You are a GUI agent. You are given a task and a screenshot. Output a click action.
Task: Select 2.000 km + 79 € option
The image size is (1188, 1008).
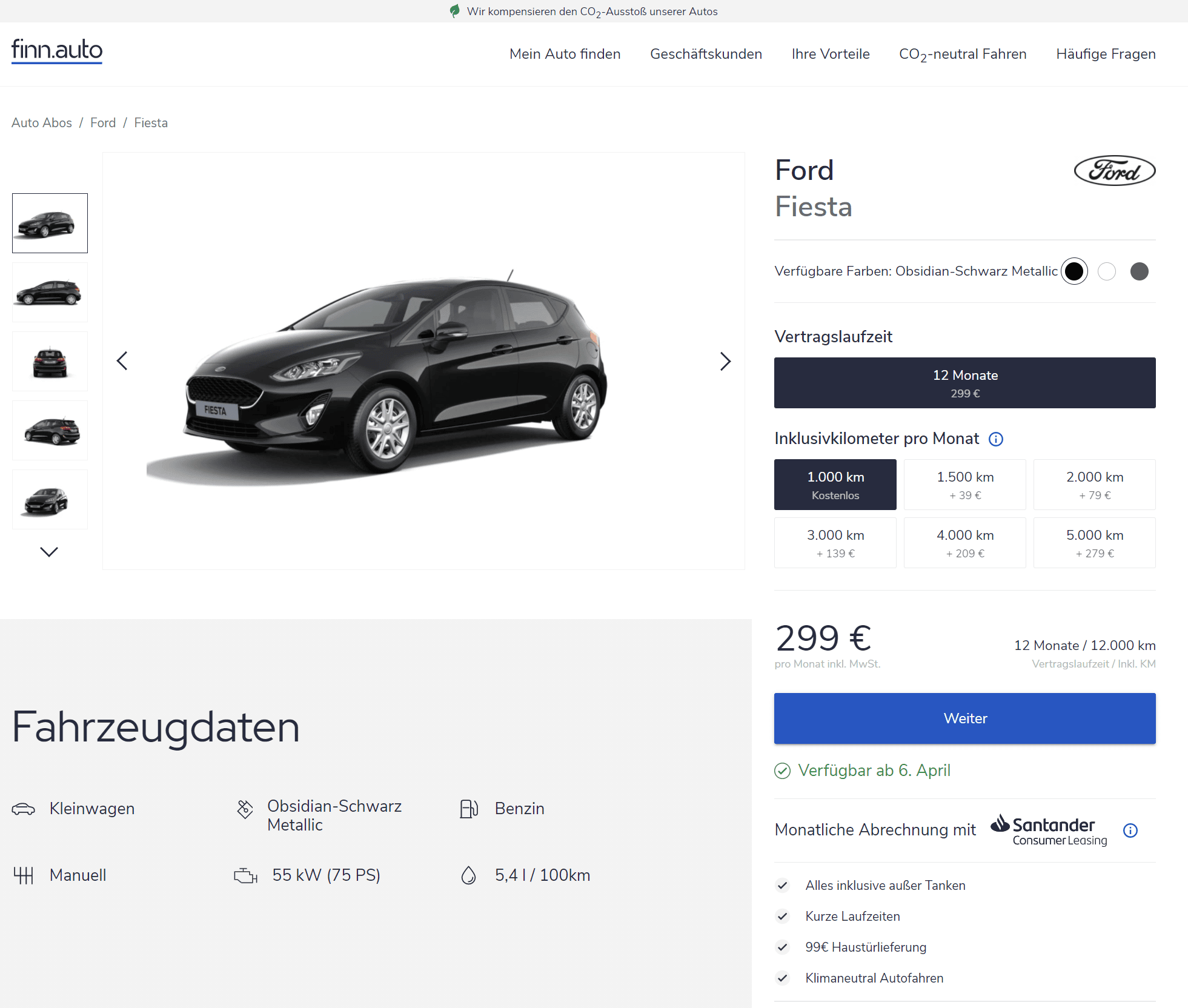(x=1095, y=485)
